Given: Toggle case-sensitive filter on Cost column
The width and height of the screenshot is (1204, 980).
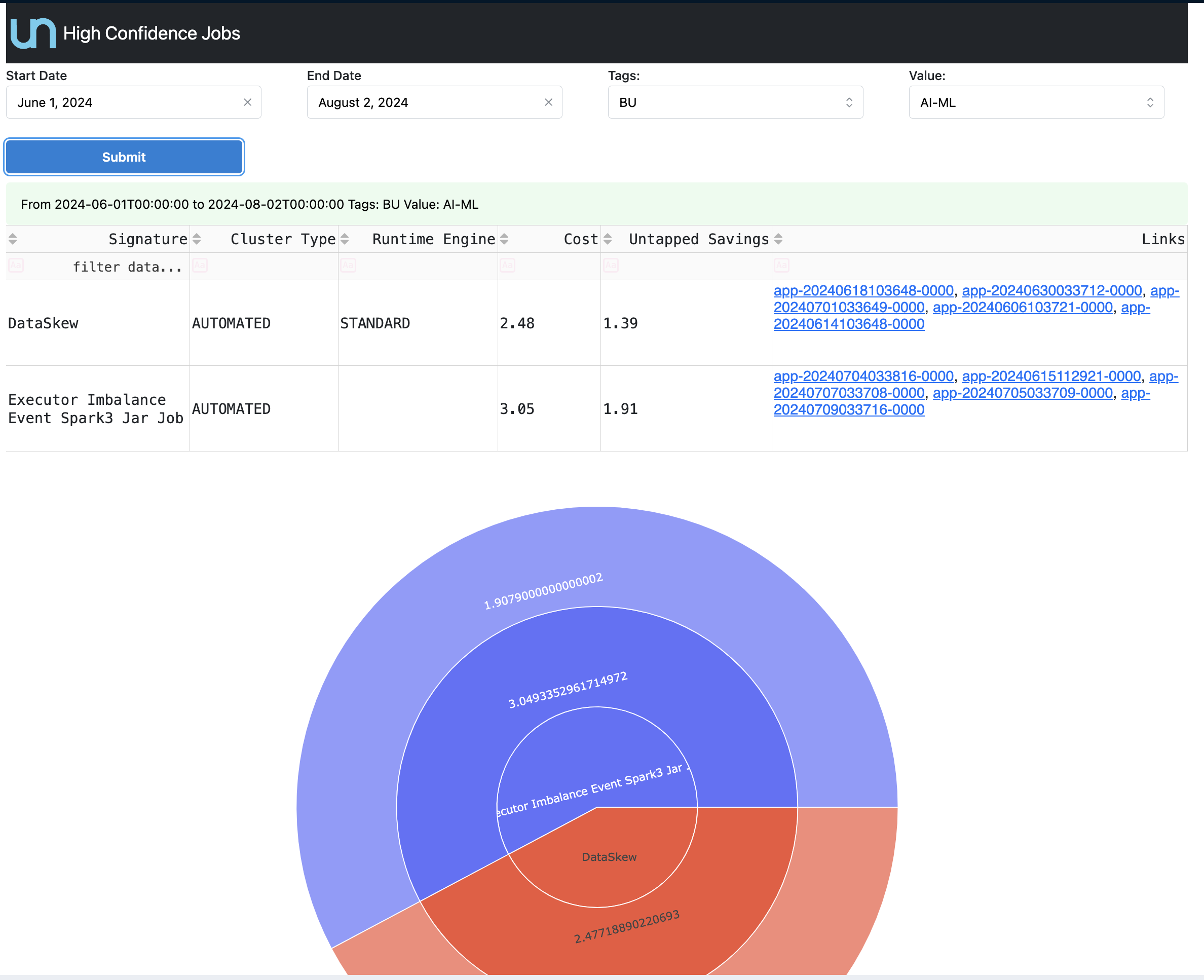Looking at the screenshot, I should point(507,266).
